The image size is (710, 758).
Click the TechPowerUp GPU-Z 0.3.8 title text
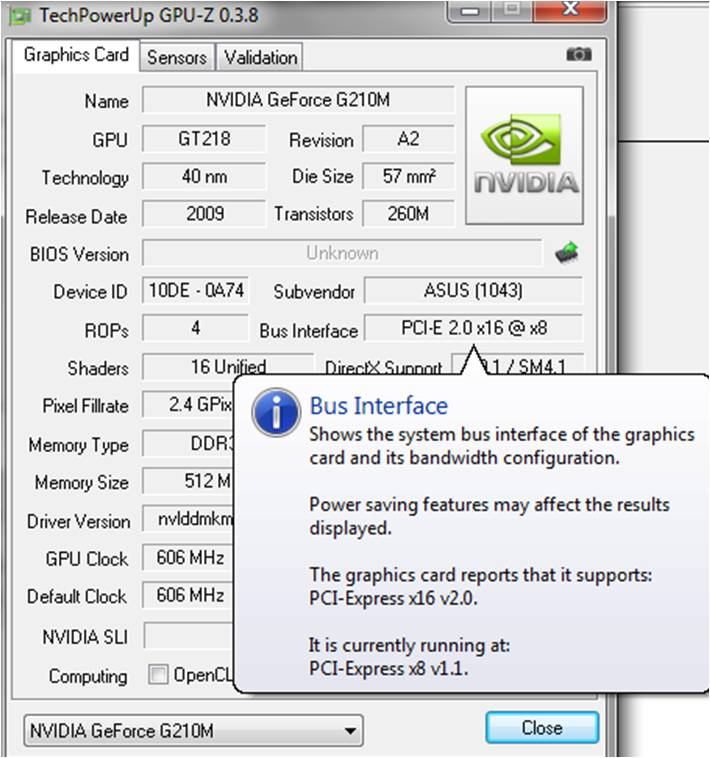[149, 15]
